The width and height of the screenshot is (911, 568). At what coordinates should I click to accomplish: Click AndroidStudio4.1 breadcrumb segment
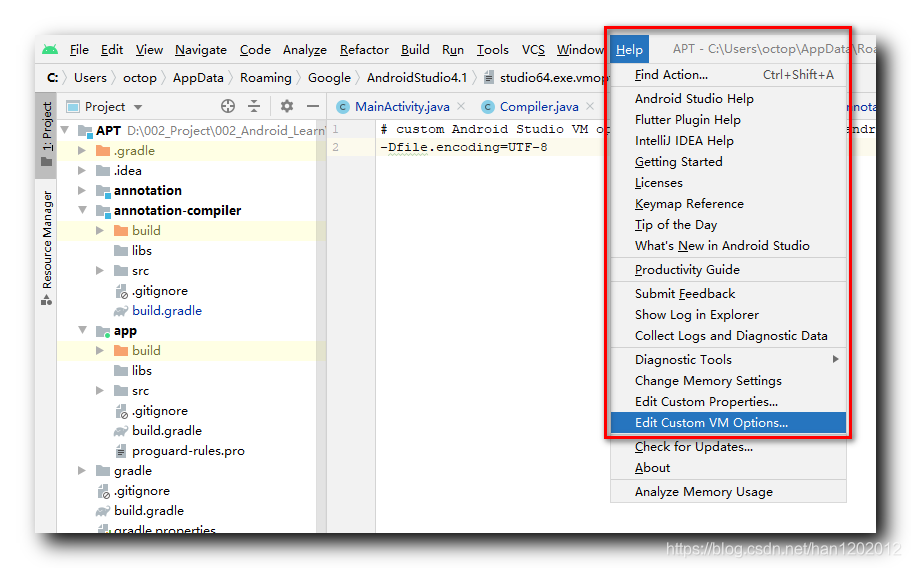click(416, 77)
